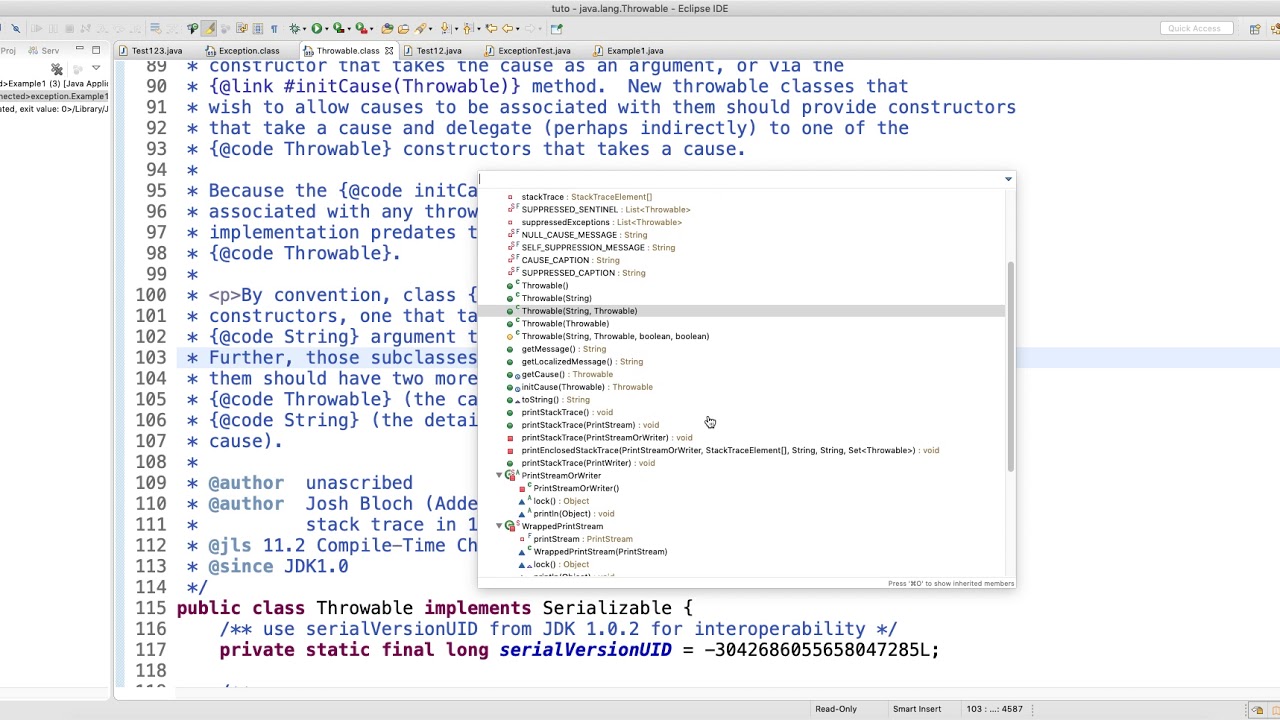Viewport: 1280px width, 720px height.
Task: Open the Serv tab in left panel
Action: [x=43, y=51]
